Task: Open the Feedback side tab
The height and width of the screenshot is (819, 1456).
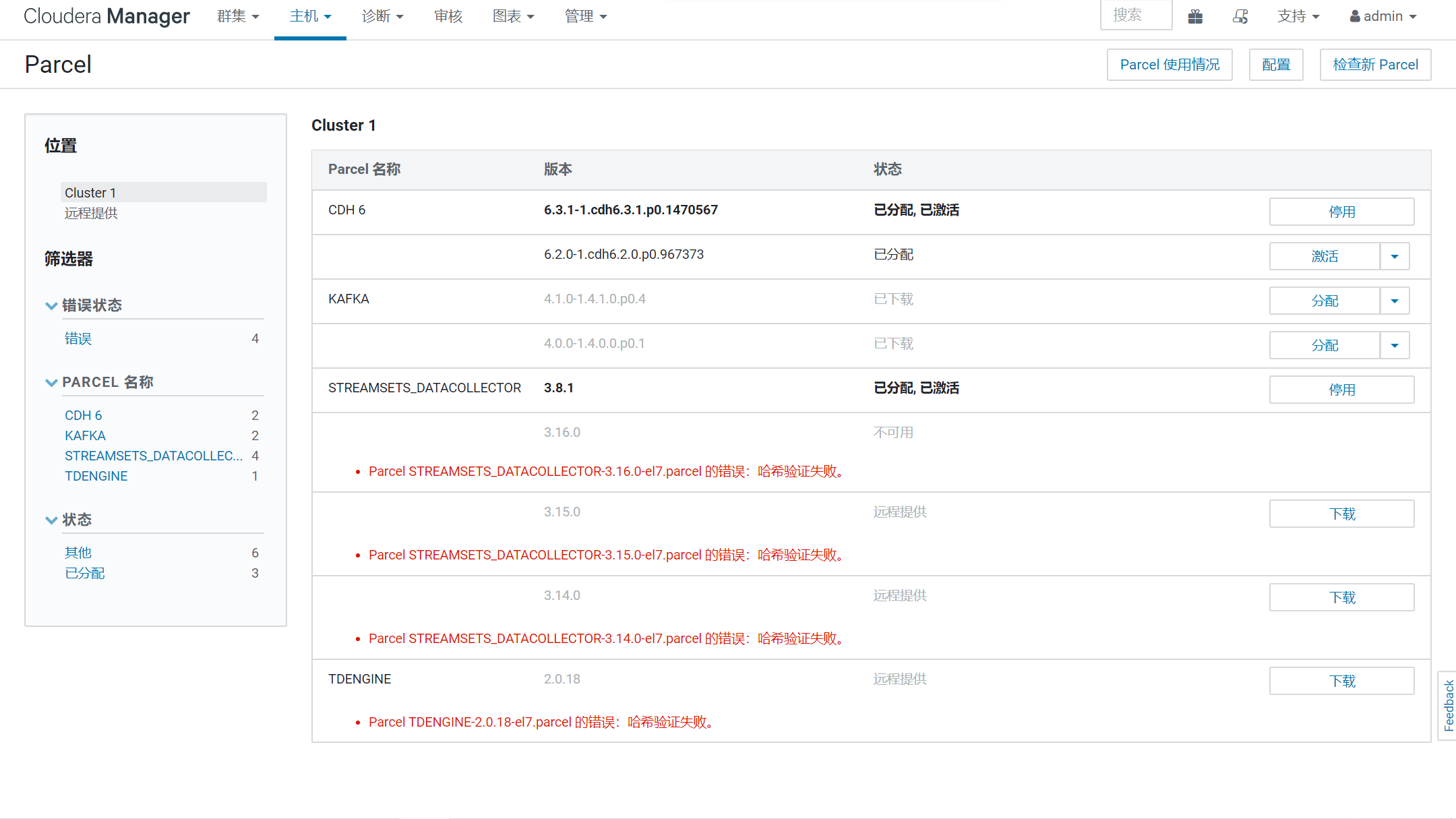Action: pos(1448,705)
